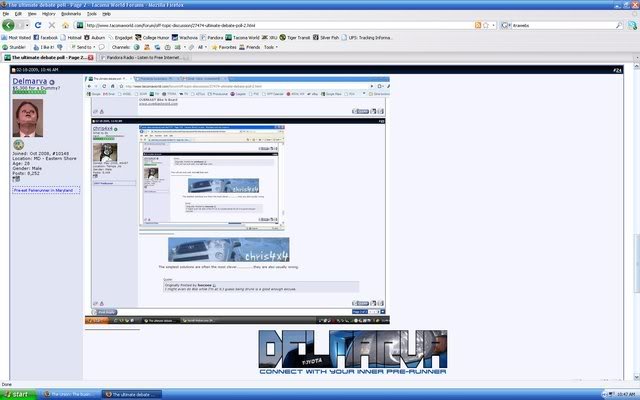Go back with the green Back arrow

click(x=8, y=25)
